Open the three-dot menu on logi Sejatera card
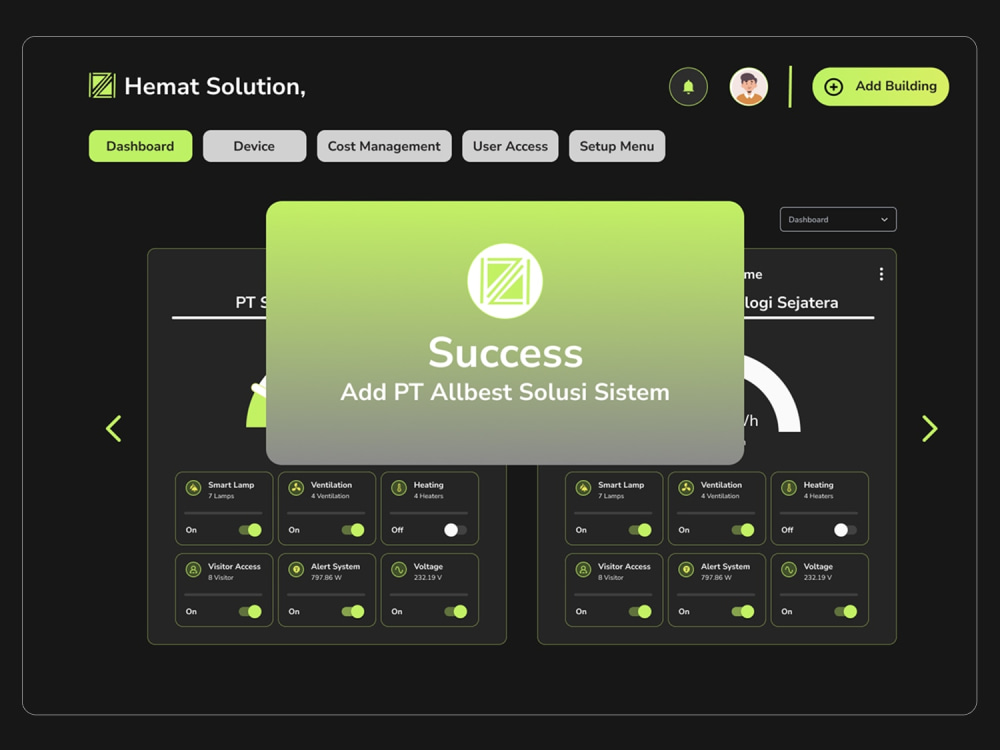This screenshot has height=750, width=1000. (881, 274)
